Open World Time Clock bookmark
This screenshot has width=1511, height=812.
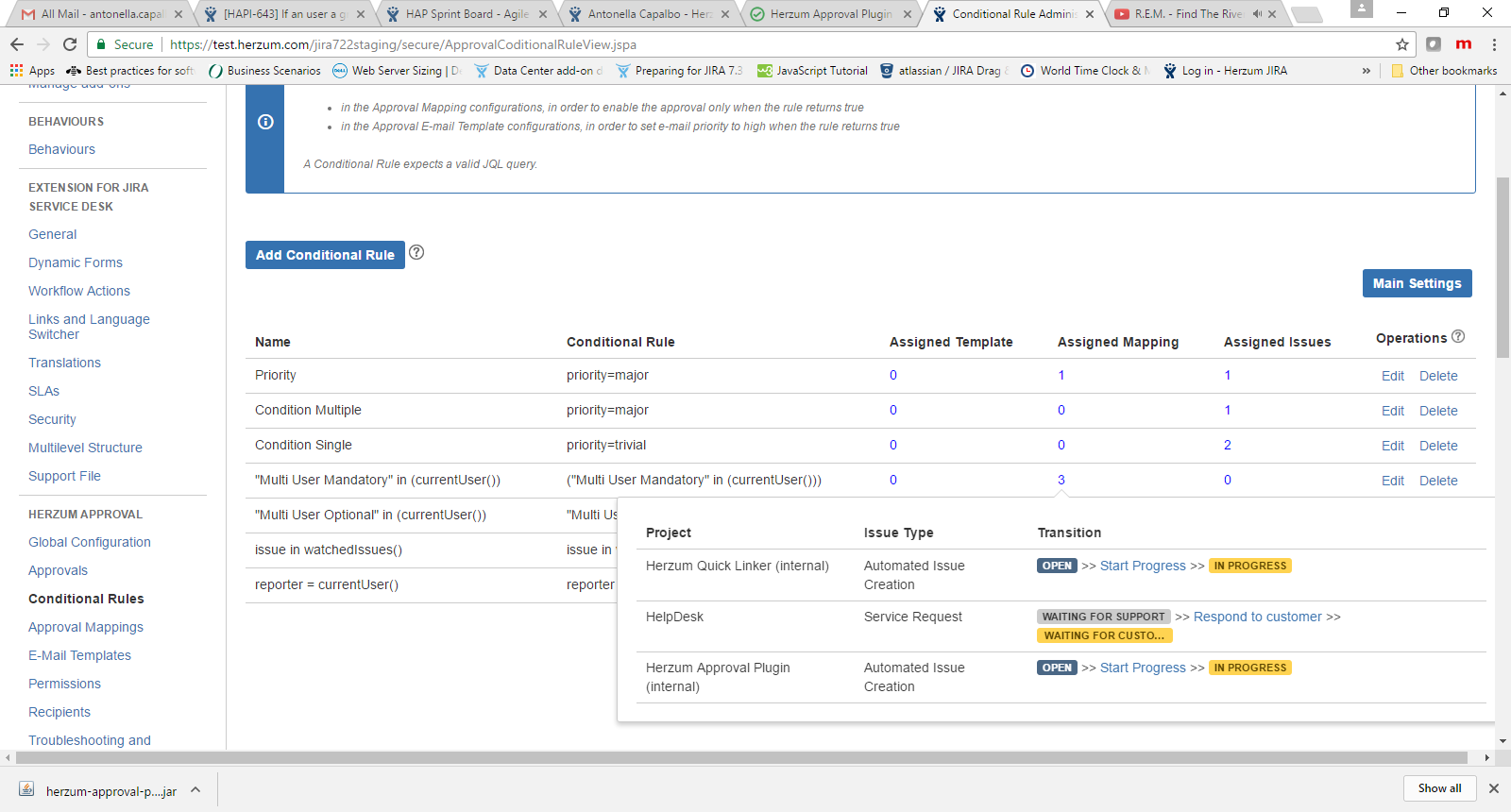pos(1085,71)
